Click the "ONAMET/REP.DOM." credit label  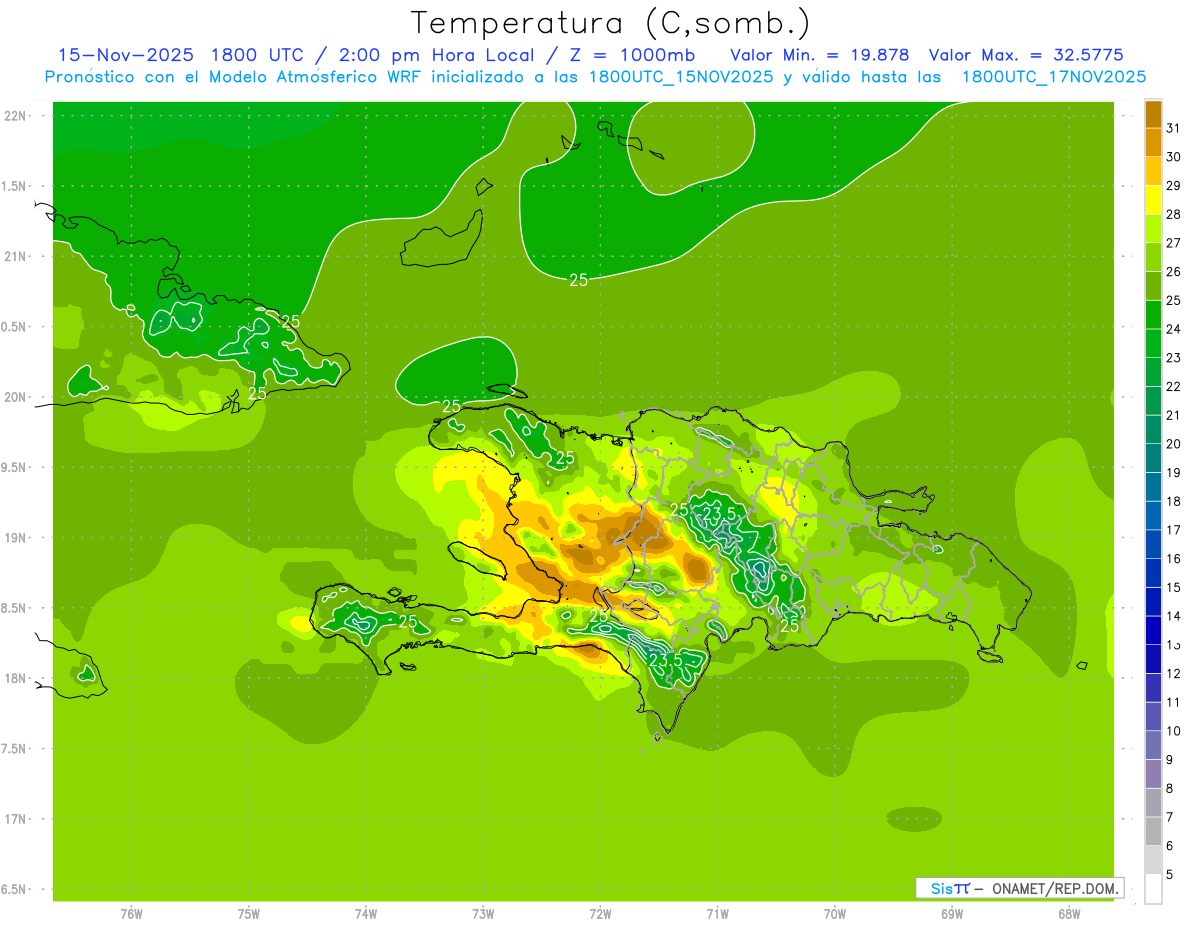(1056, 888)
